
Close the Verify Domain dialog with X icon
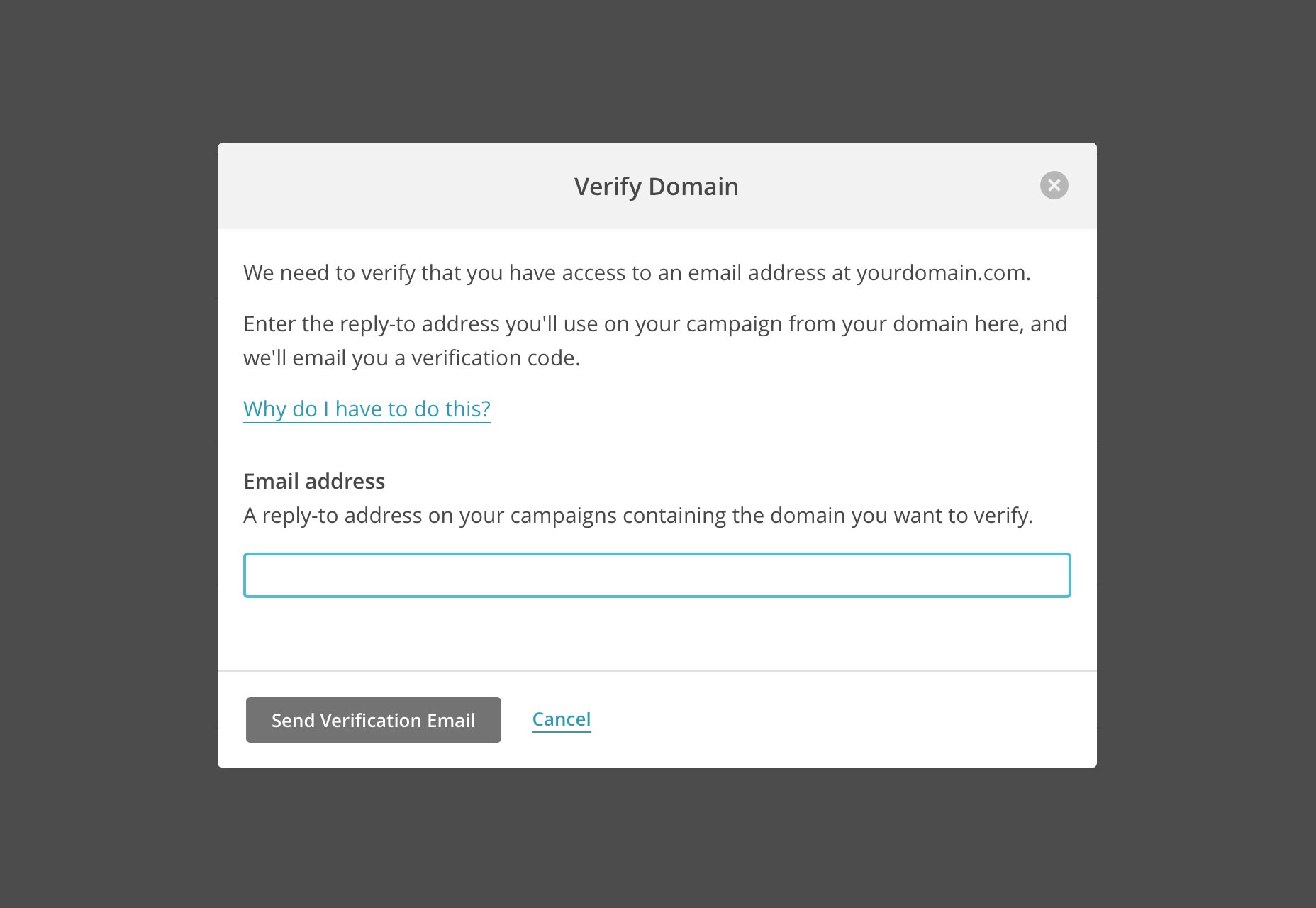(x=1054, y=185)
